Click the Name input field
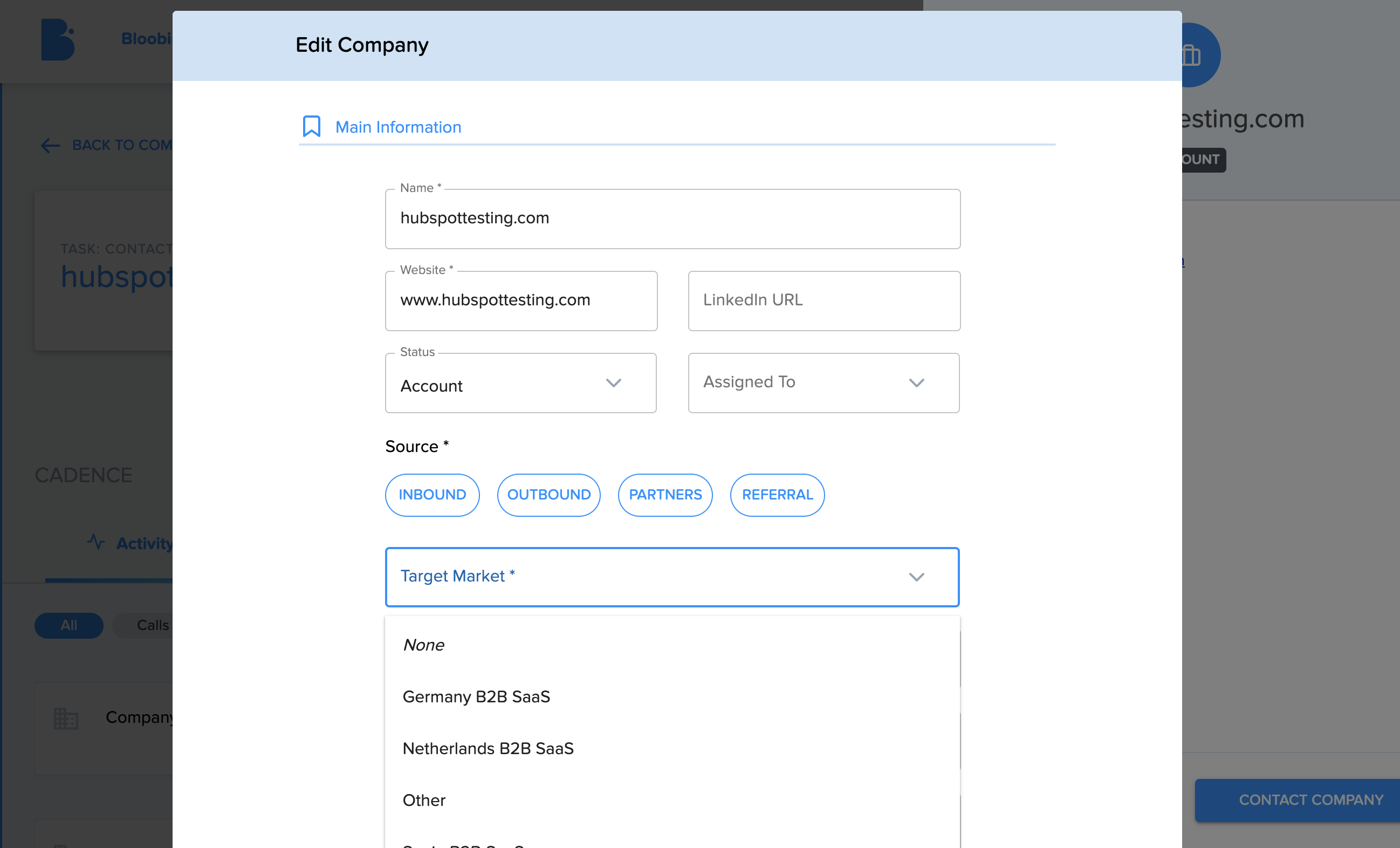This screenshot has width=1400, height=848. coord(672,219)
